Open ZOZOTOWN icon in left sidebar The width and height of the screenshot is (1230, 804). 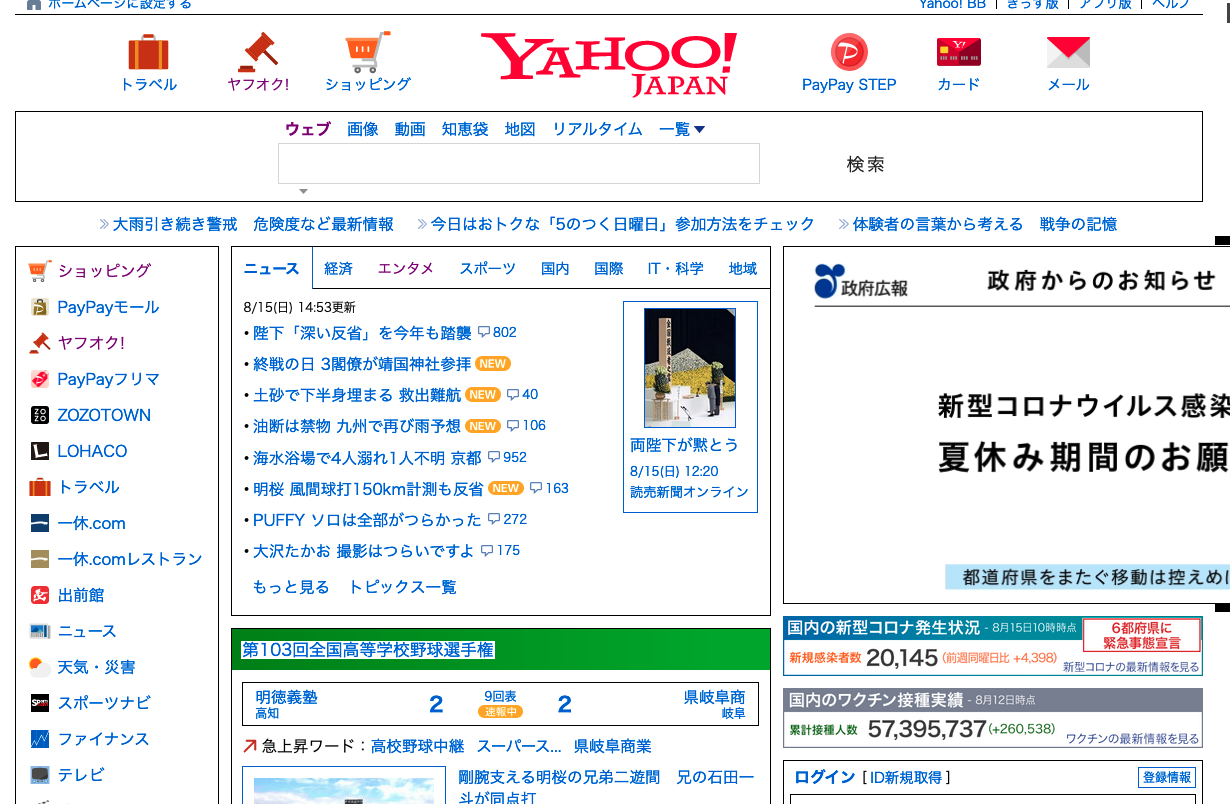(x=40, y=415)
